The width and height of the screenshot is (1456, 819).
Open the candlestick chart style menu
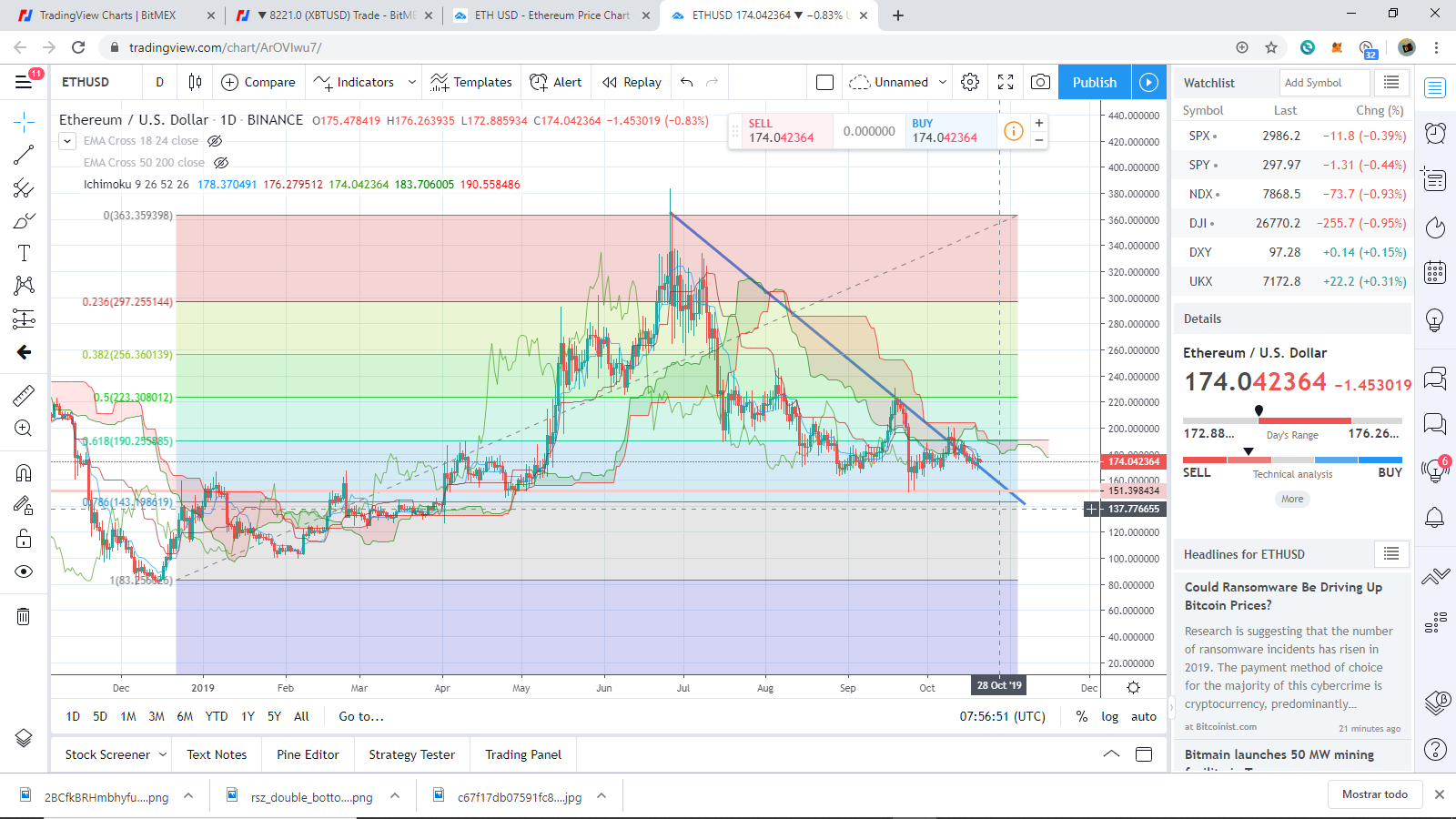tap(195, 82)
